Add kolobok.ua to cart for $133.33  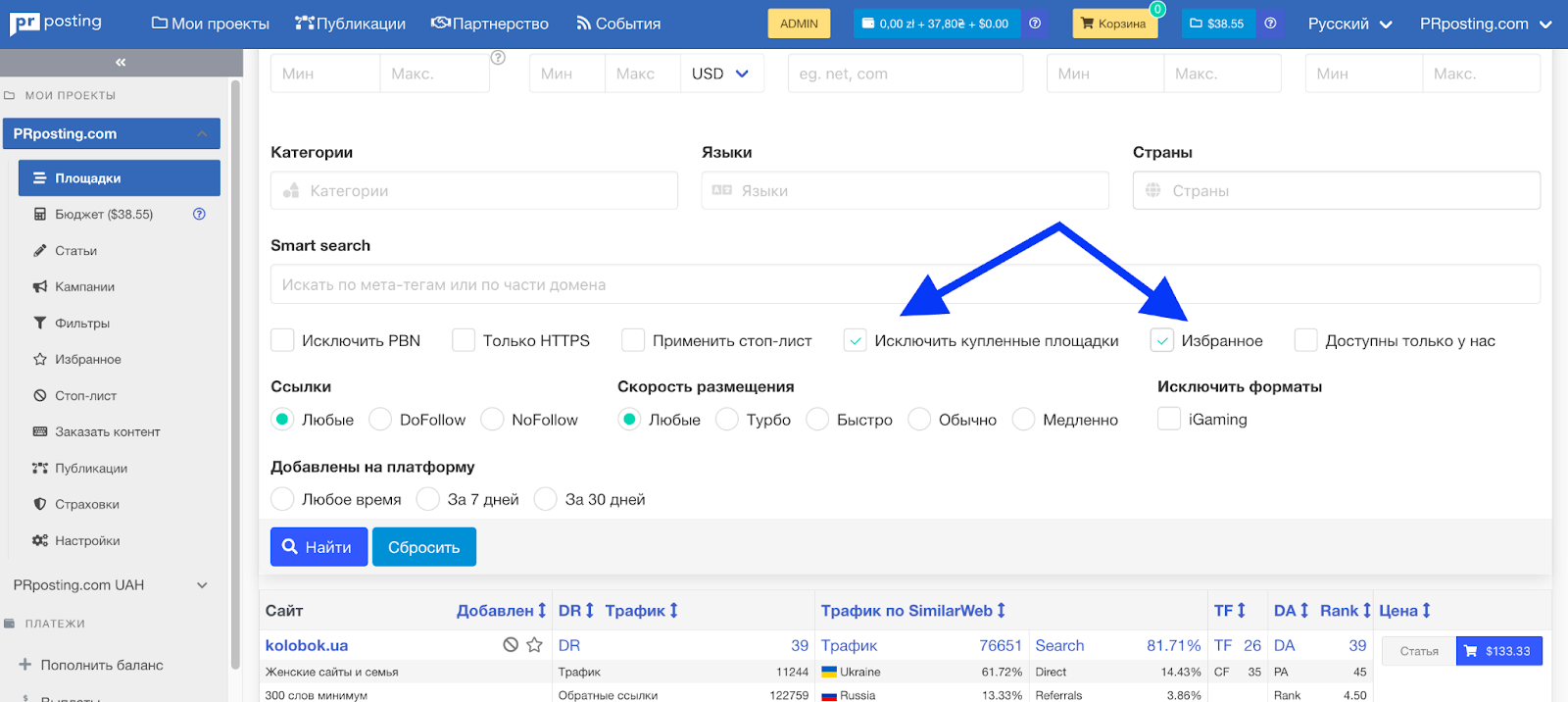point(1498,651)
